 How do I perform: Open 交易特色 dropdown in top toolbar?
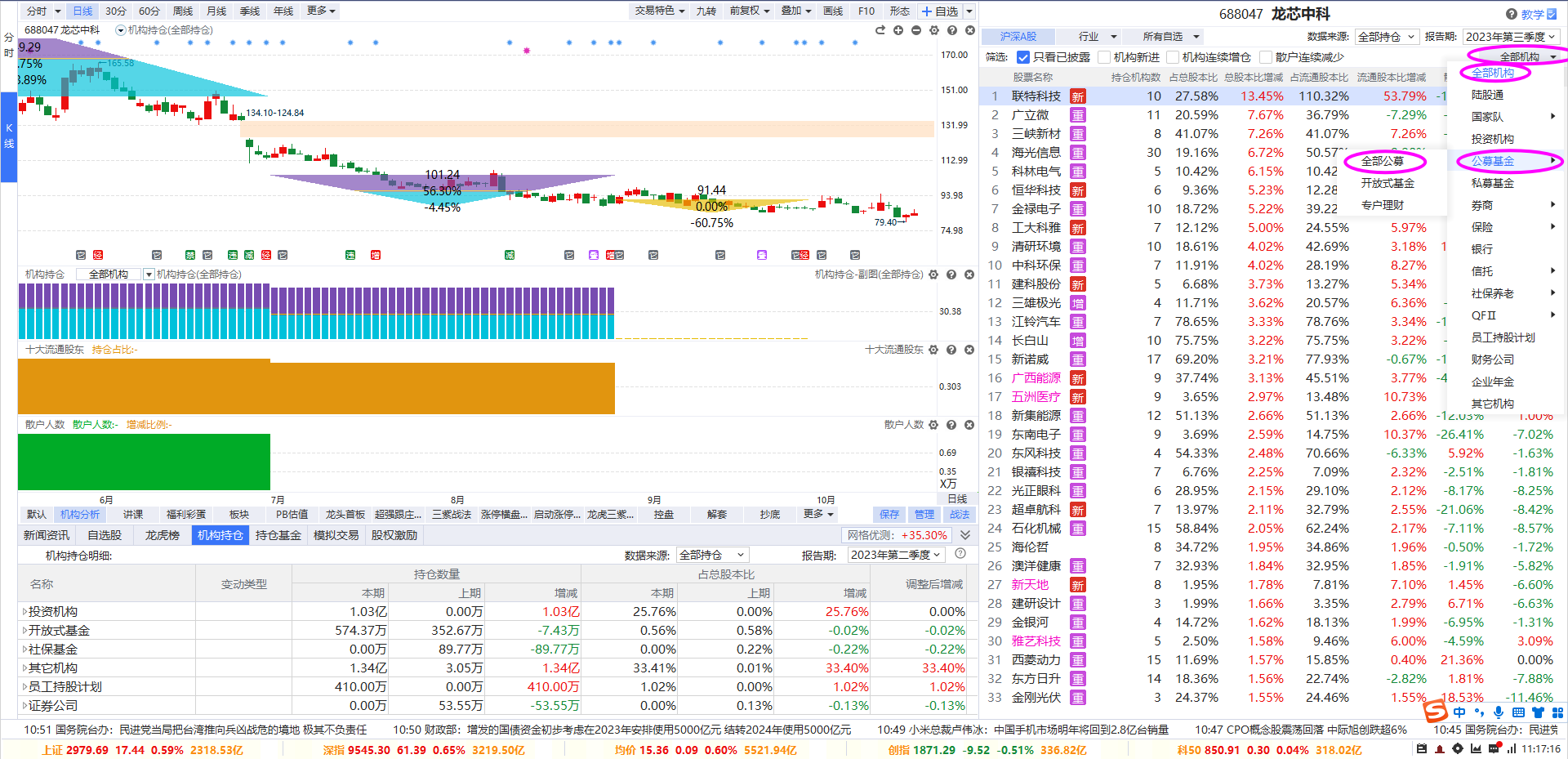[x=660, y=11]
